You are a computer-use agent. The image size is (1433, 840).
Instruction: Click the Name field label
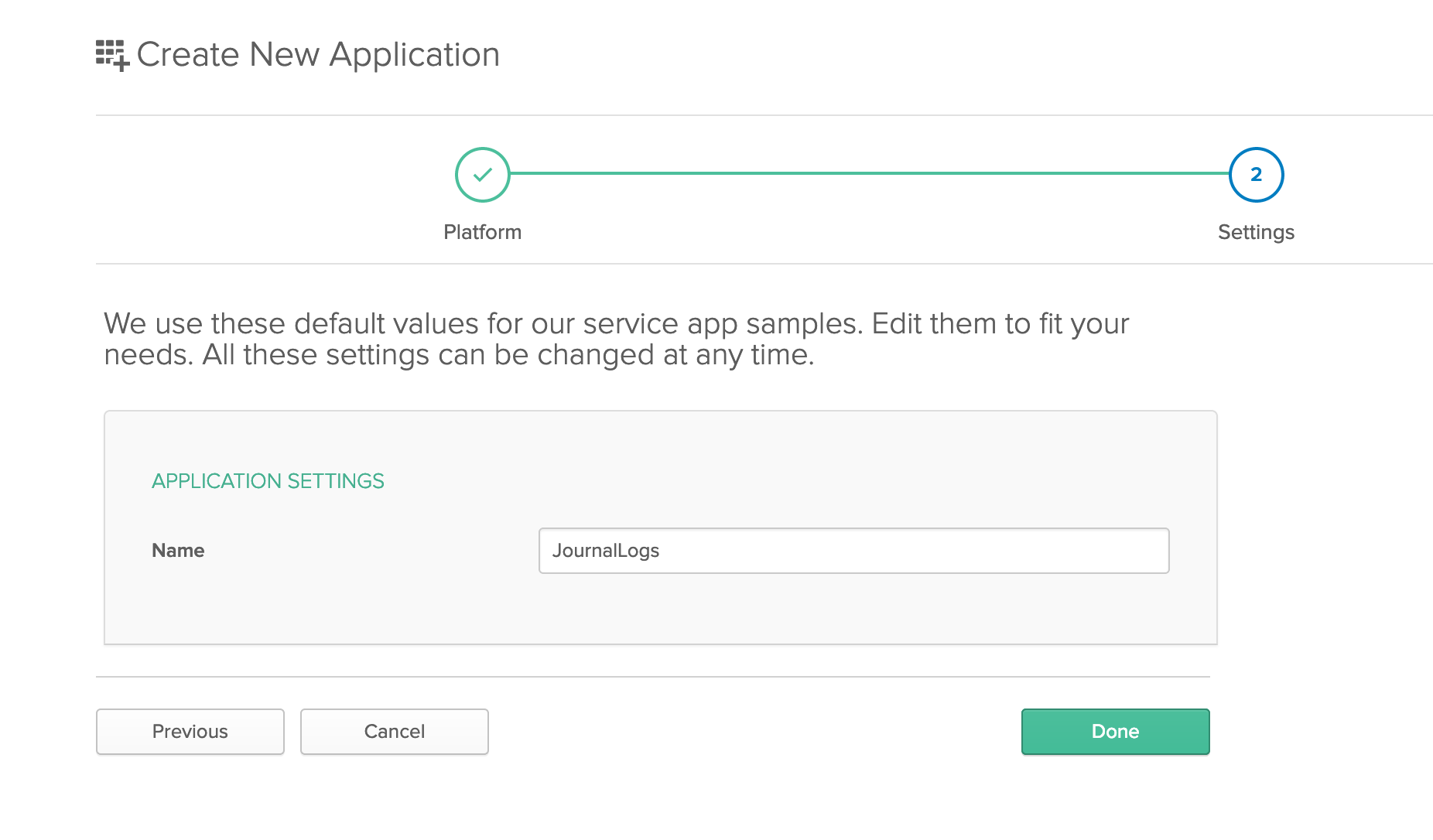pyautogui.click(x=178, y=551)
